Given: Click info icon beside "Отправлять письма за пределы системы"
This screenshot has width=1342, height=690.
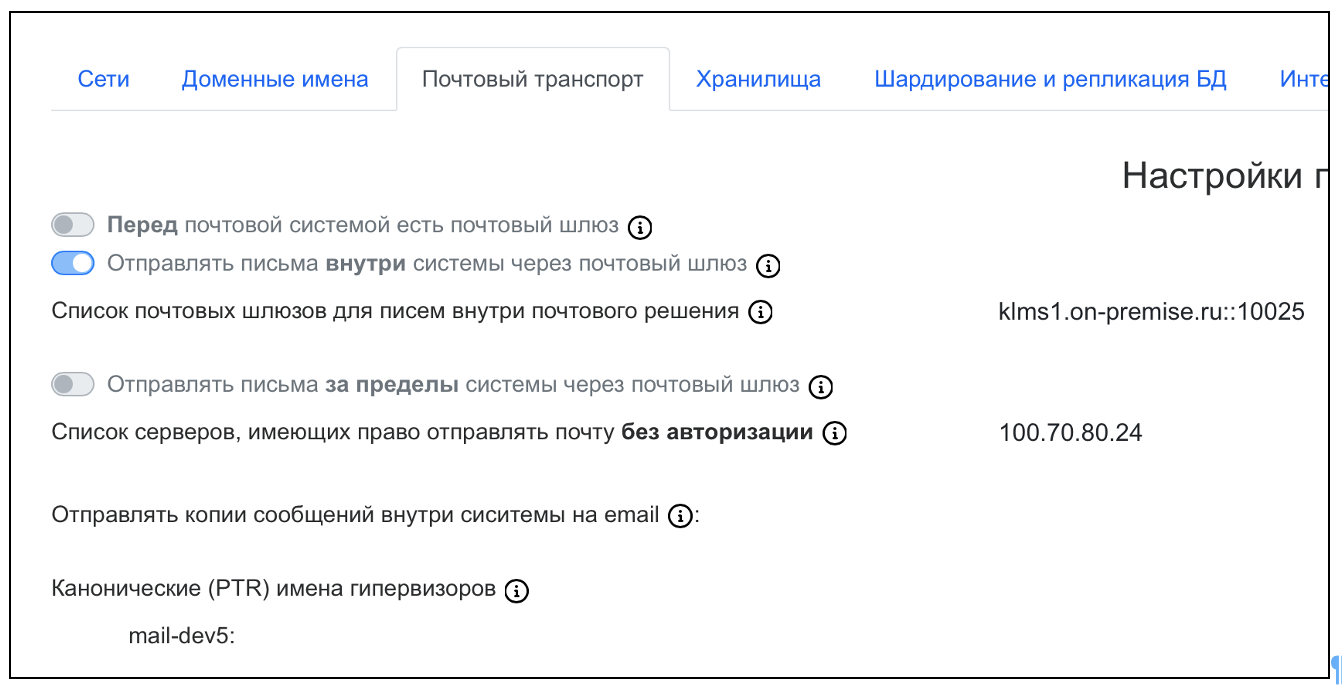Looking at the screenshot, I should click(x=821, y=386).
